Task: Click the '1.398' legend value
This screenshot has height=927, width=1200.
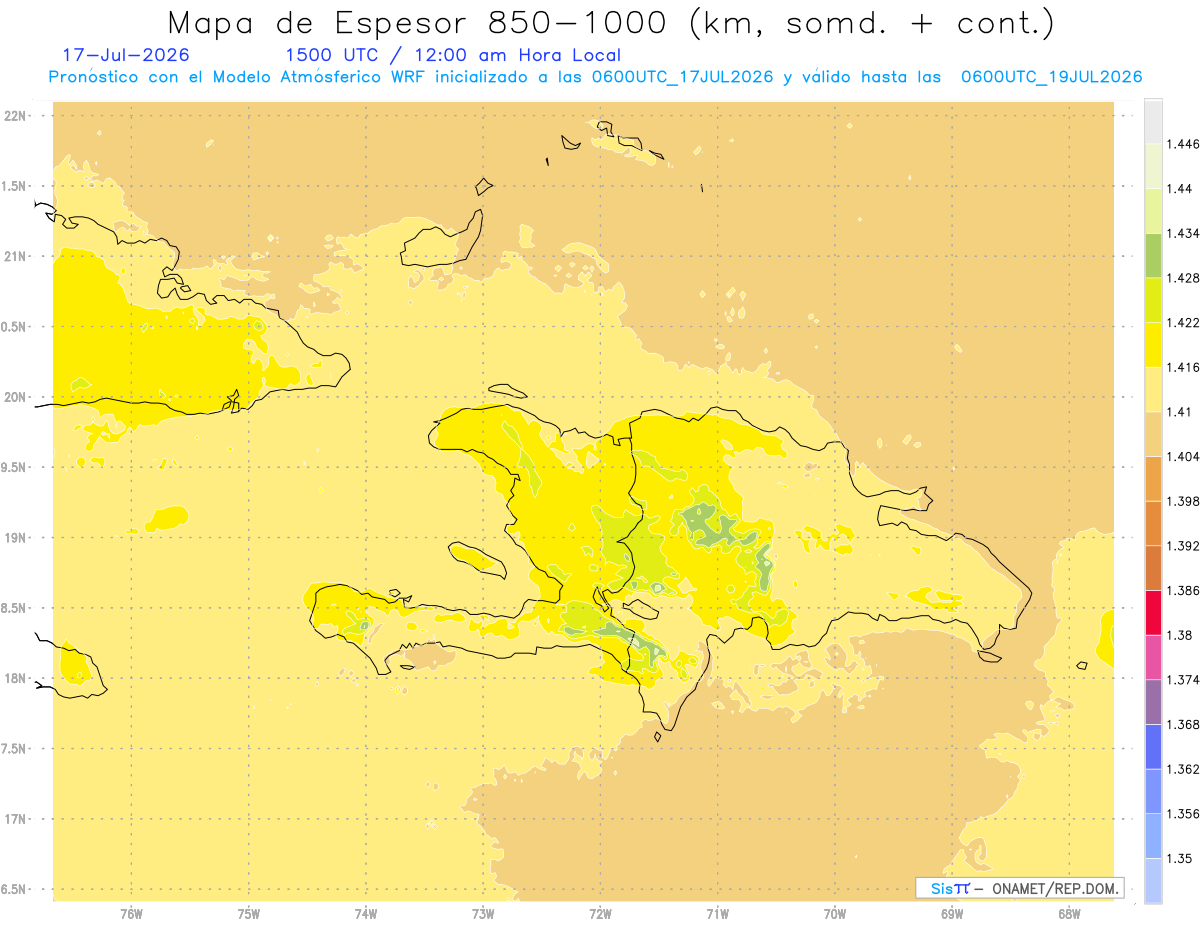Action: click(1185, 501)
